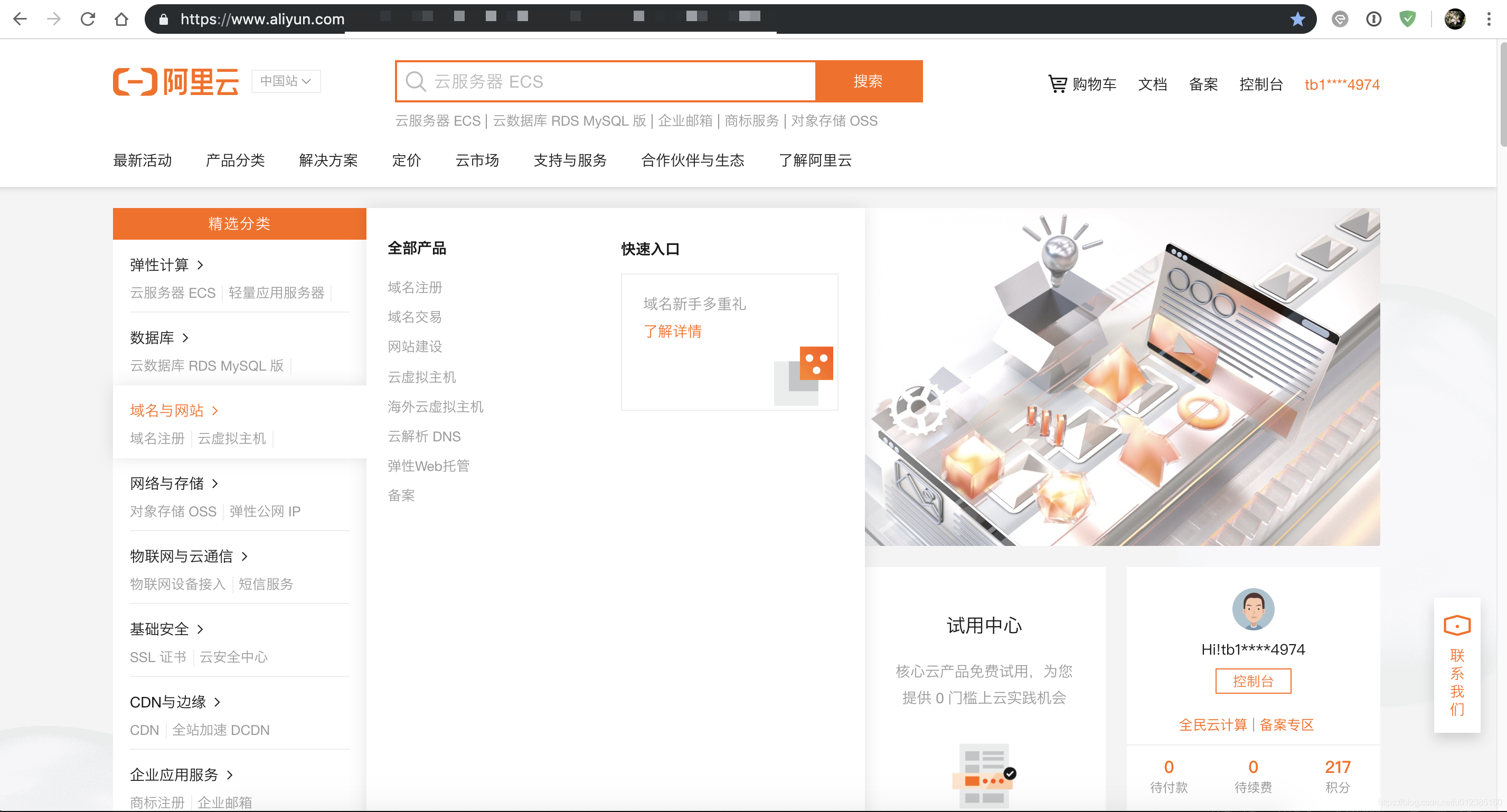Select 域名交易 in 全部产品 list
This screenshot has height=812, width=1507.
(x=415, y=317)
